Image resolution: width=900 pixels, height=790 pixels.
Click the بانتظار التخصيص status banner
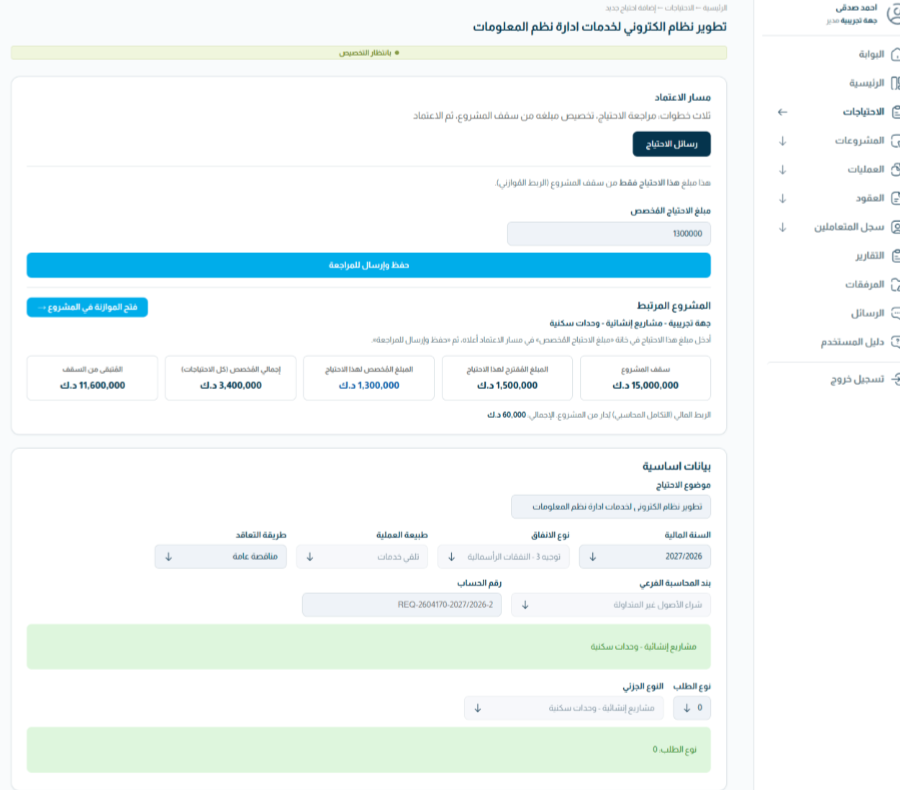coord(368,53)
